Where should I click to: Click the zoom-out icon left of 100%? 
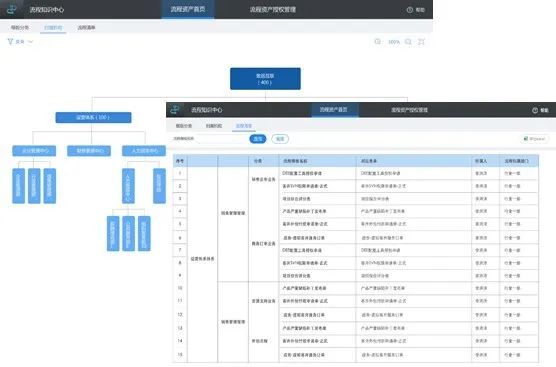click(378, 41)
